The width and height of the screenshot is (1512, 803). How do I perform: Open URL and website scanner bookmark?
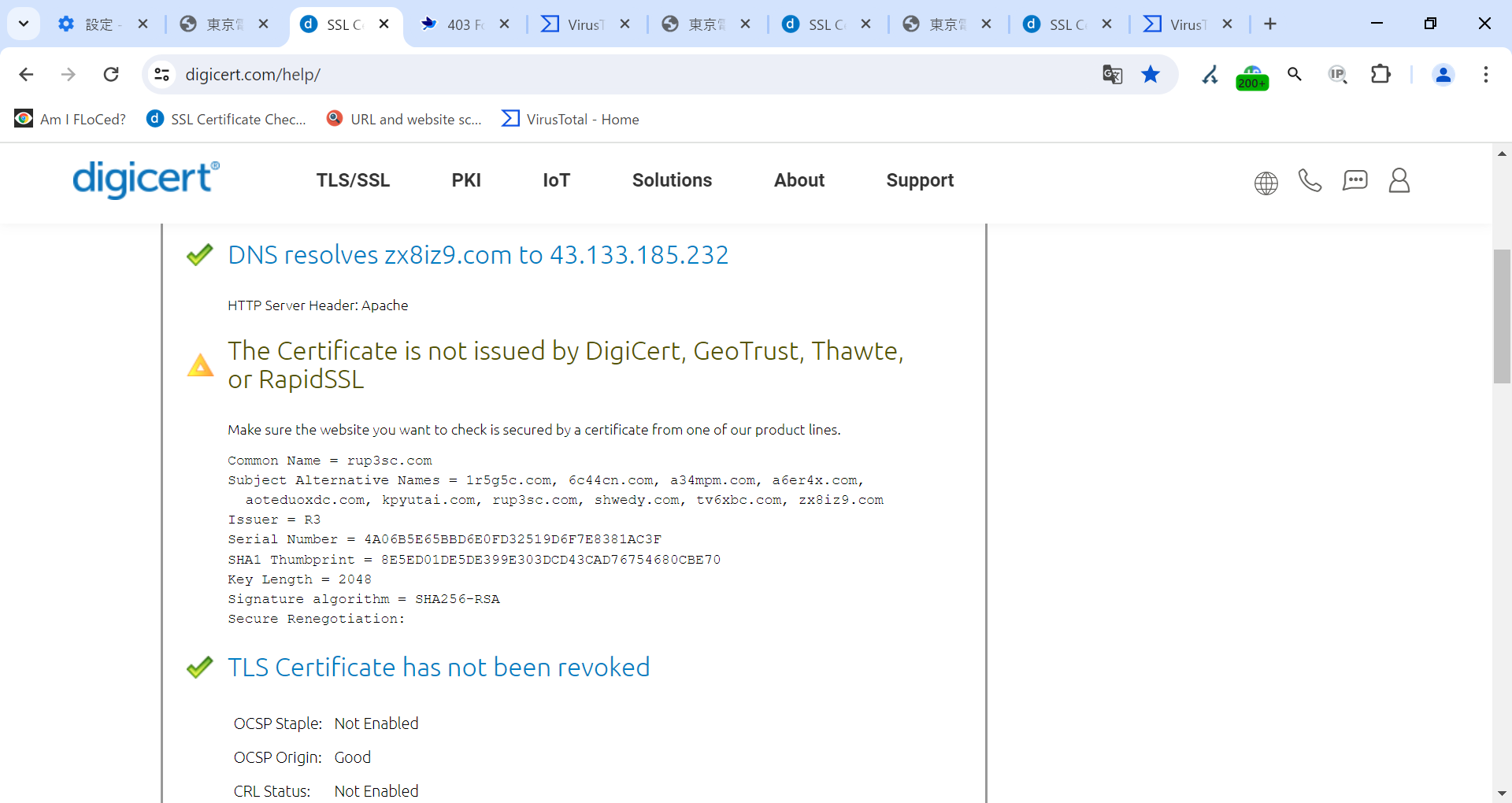(x=404, y=119)
